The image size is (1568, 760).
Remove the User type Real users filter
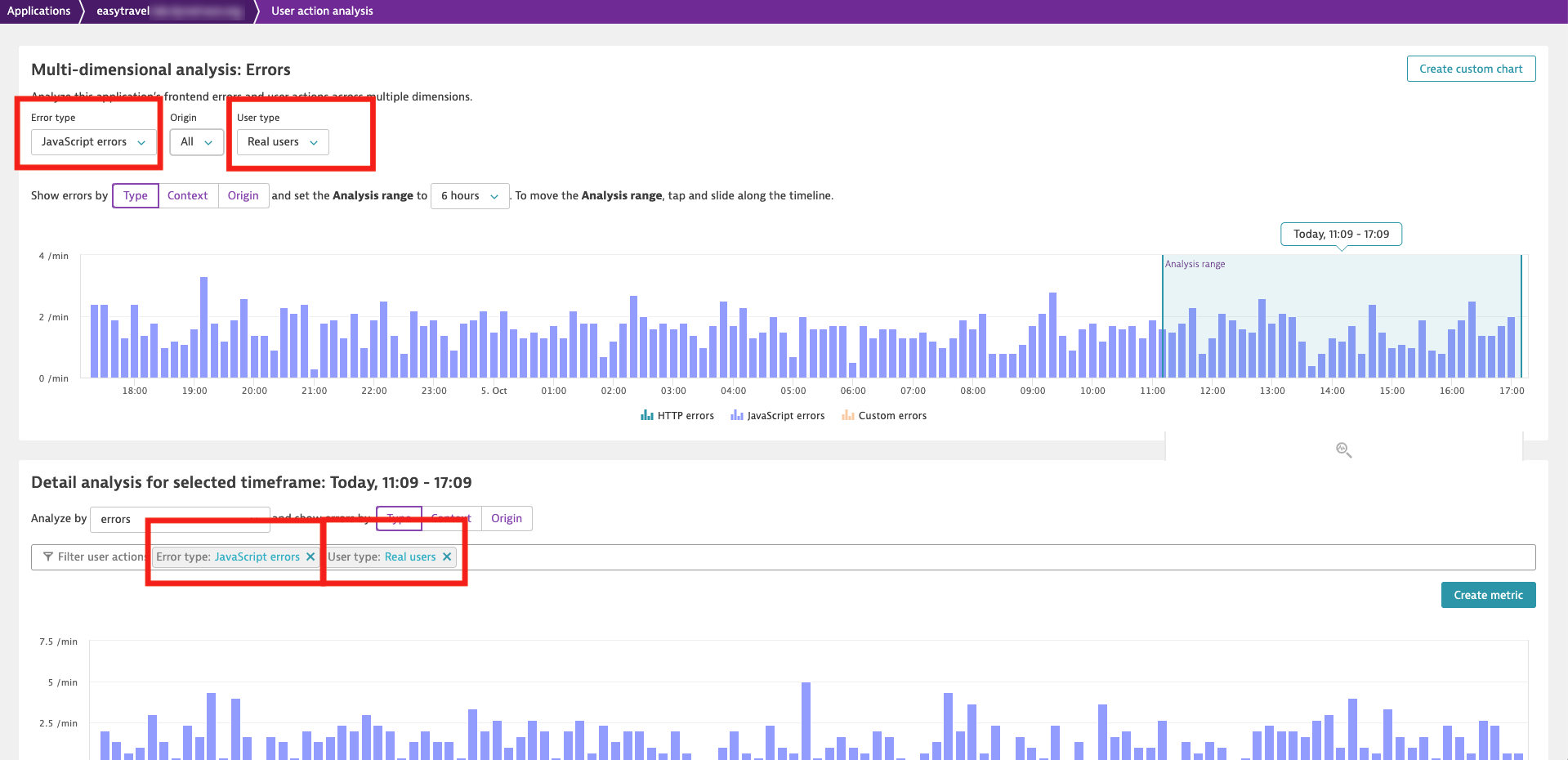click(x=447, y=557)
